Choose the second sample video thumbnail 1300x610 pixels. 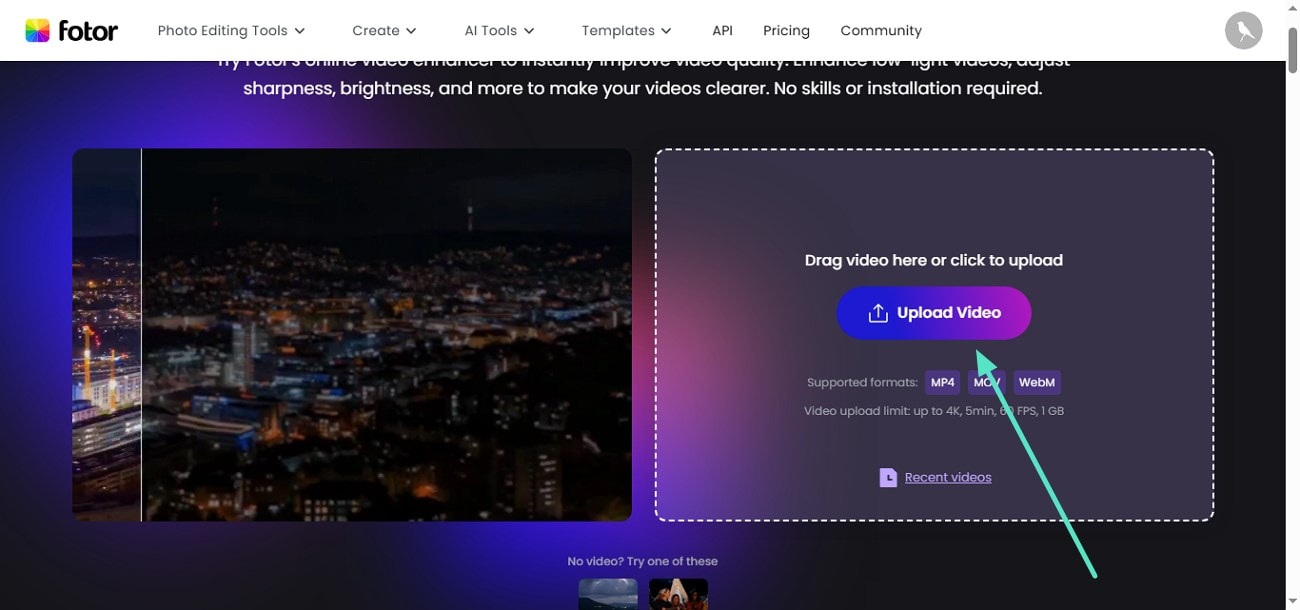pyautogui.click(x=678, y=594)
